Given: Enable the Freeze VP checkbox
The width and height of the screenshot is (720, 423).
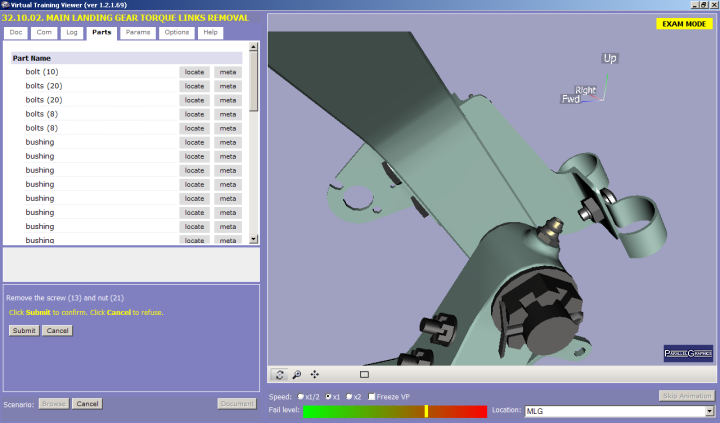Looking at the screenshot, I should (372, 397).
